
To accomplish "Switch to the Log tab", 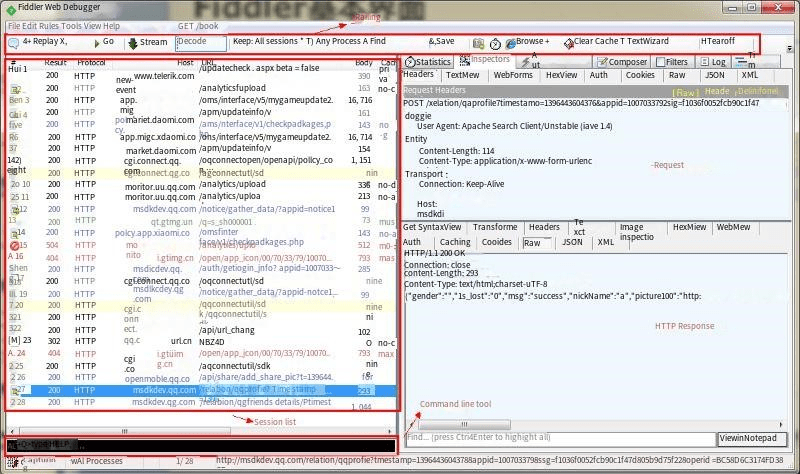I will pyautogui.click(x=713, y=62).
